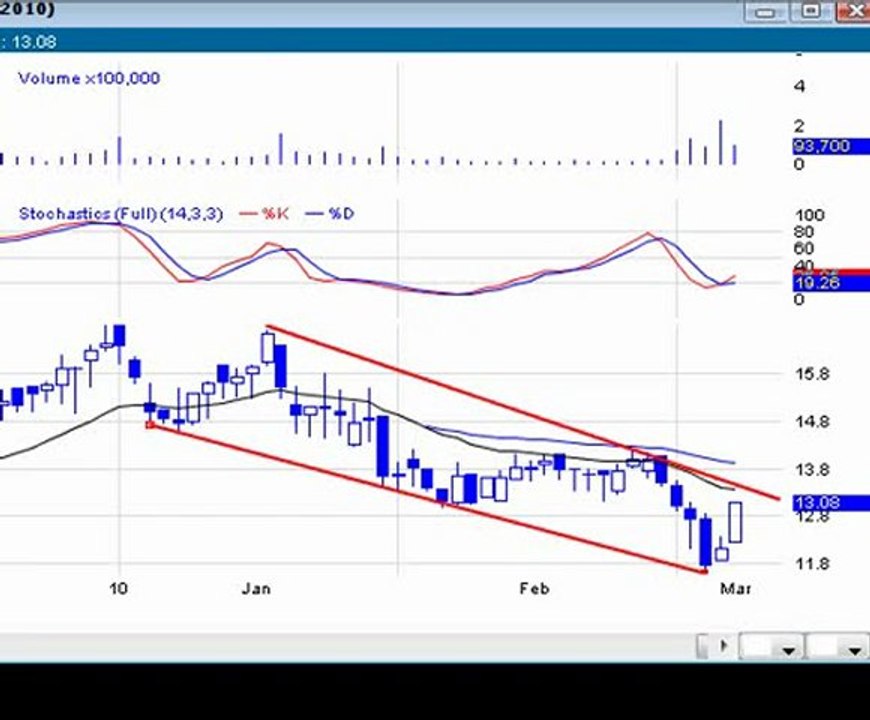Click the "10" date axis label
Image resolution: width=870 pixels, height=720 pixels.
118,588
